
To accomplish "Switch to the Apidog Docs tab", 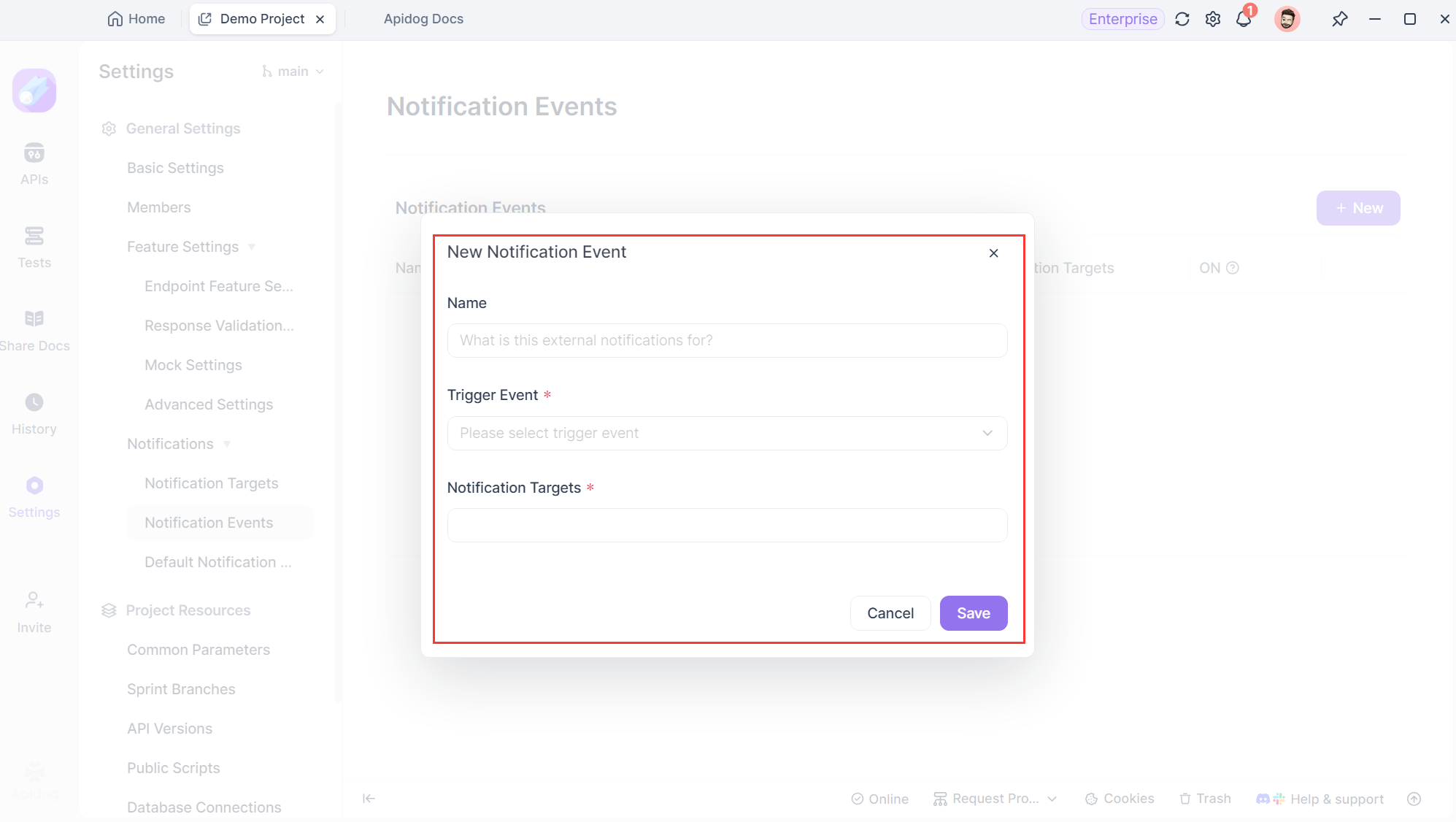I will click(x=423, y=19).
